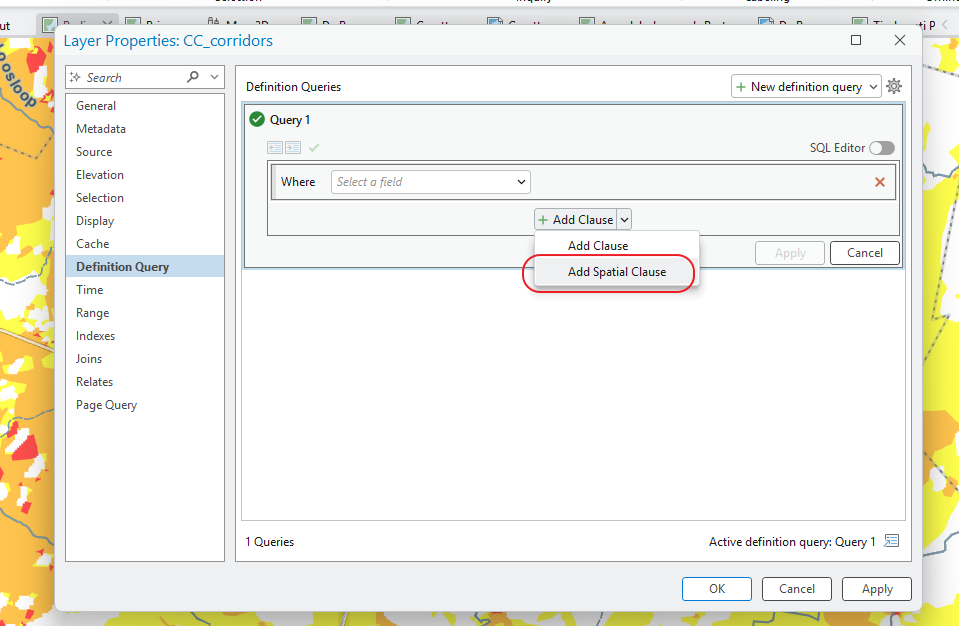Click the search magnifier icon
The height and width of the screenshot is (626, 959).
coord(193,76)
